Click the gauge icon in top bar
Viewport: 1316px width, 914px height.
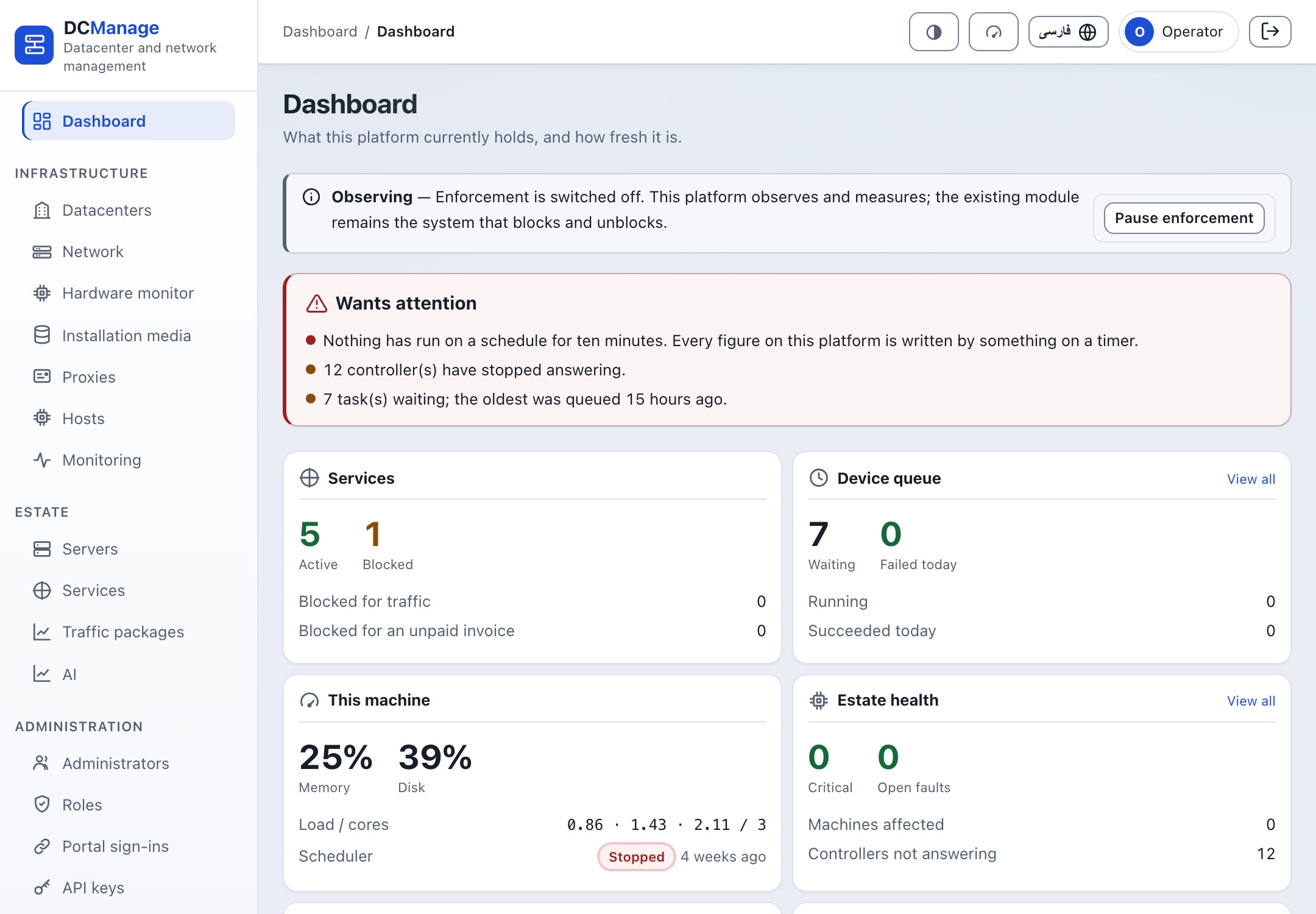993,32
